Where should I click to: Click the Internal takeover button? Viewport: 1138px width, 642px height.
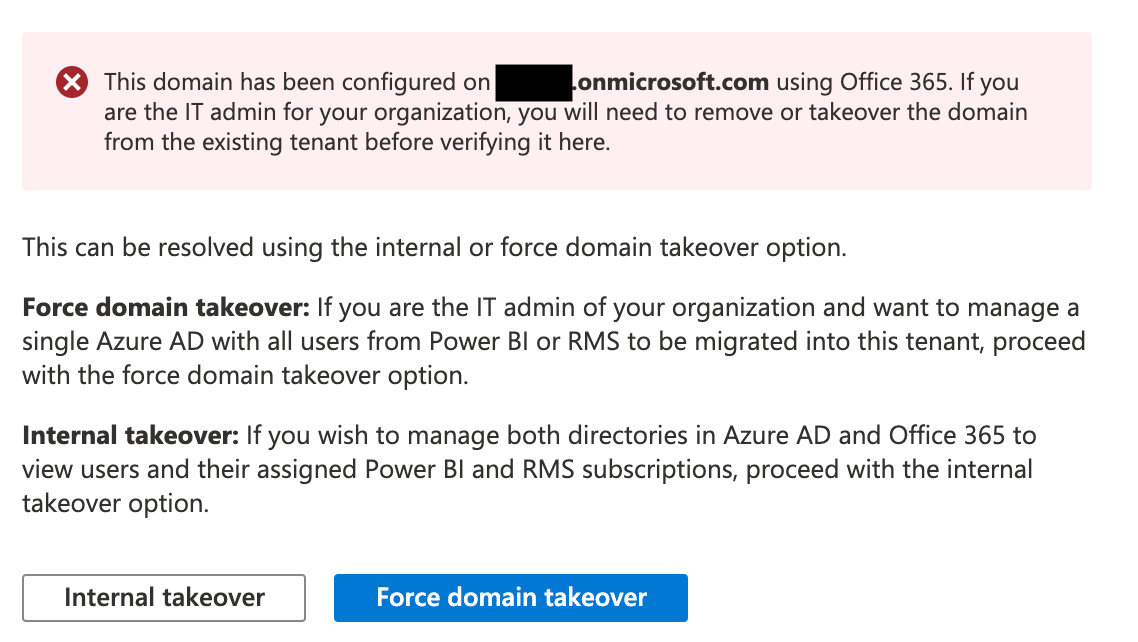coord(164,598)
